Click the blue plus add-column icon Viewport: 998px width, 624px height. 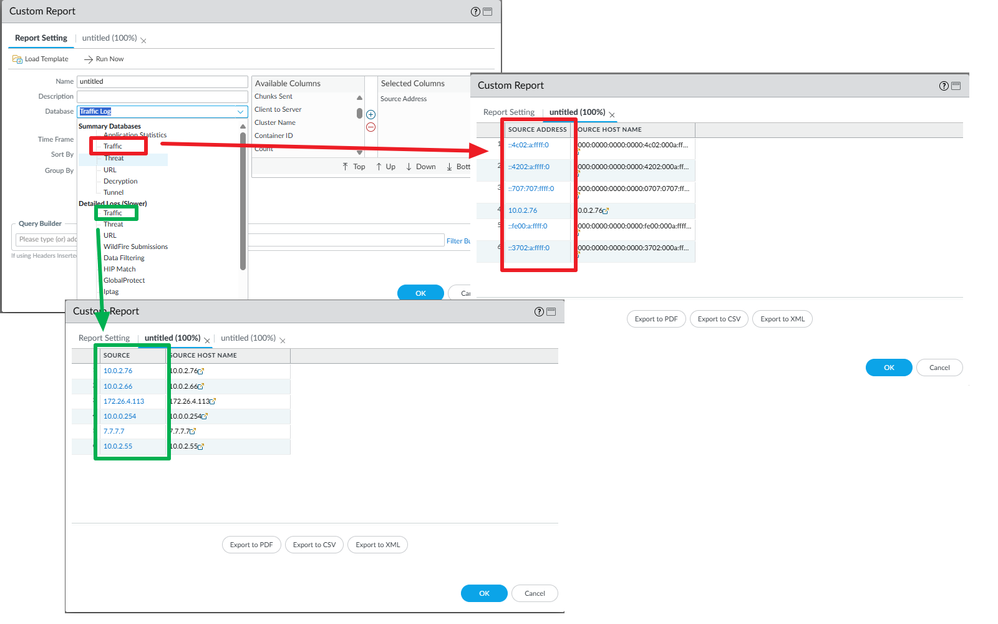click(370, 115)
